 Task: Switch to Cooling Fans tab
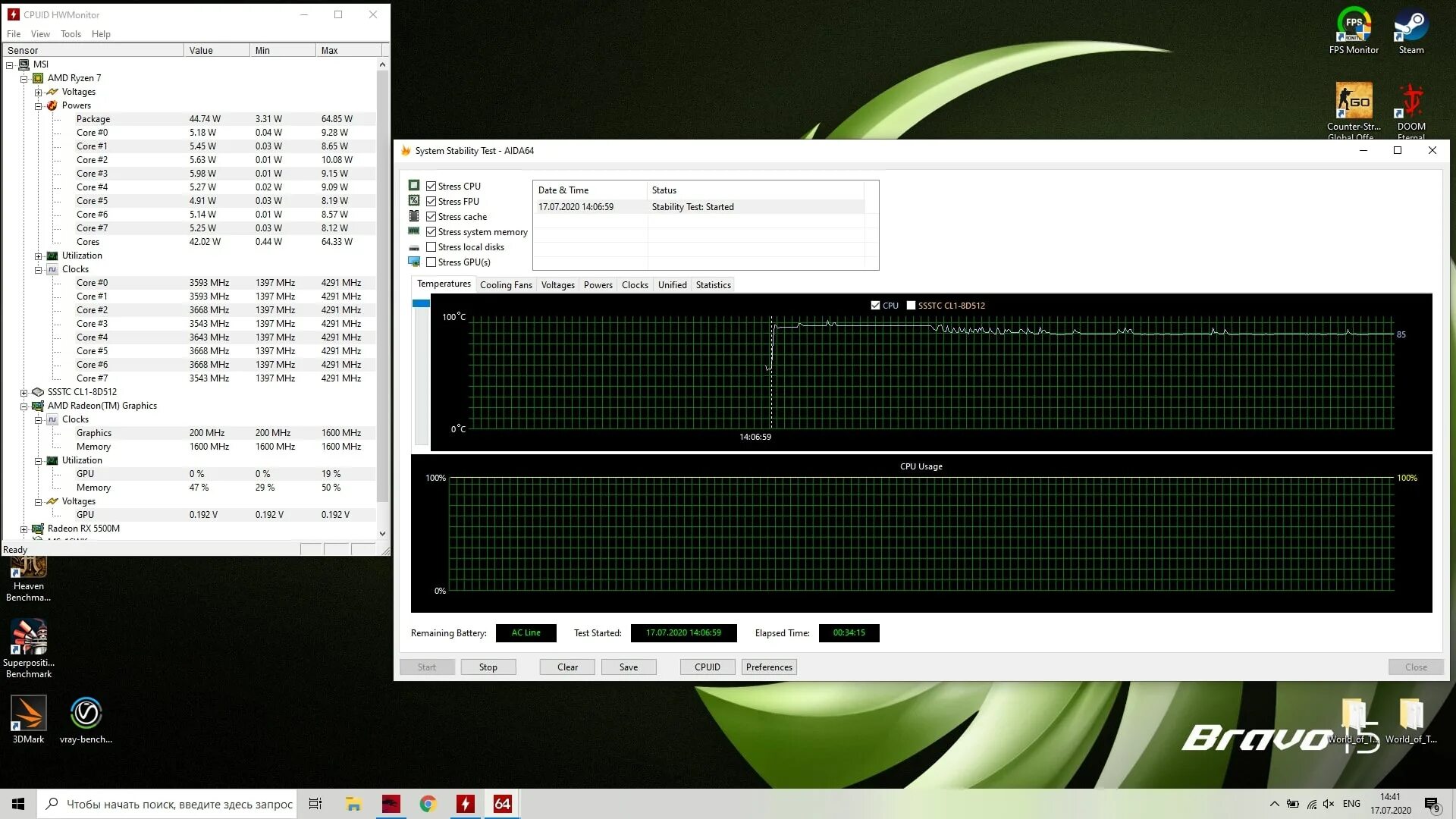tap(506, 285)
